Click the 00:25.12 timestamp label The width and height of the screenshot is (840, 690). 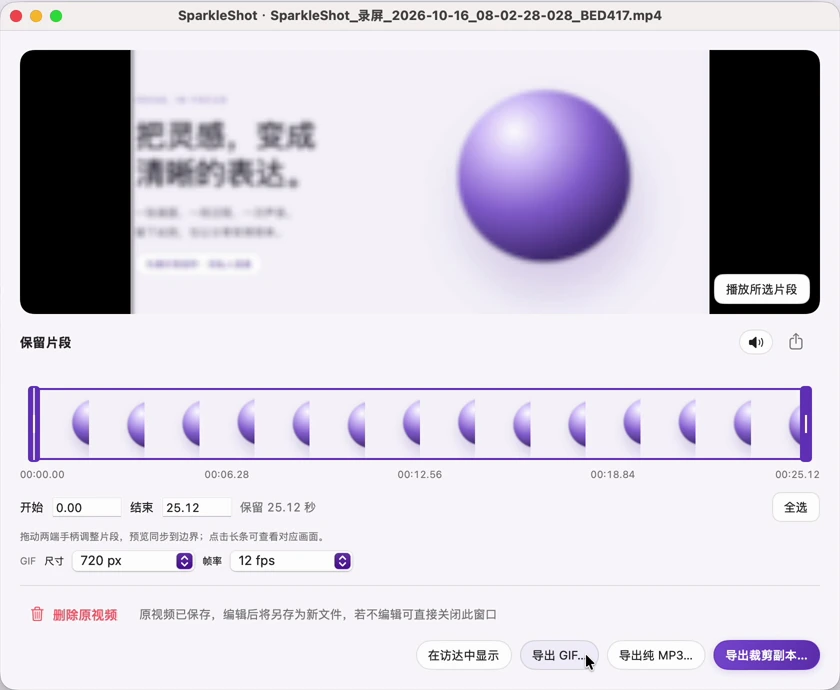pyautogui.click(x=797, y=475)
